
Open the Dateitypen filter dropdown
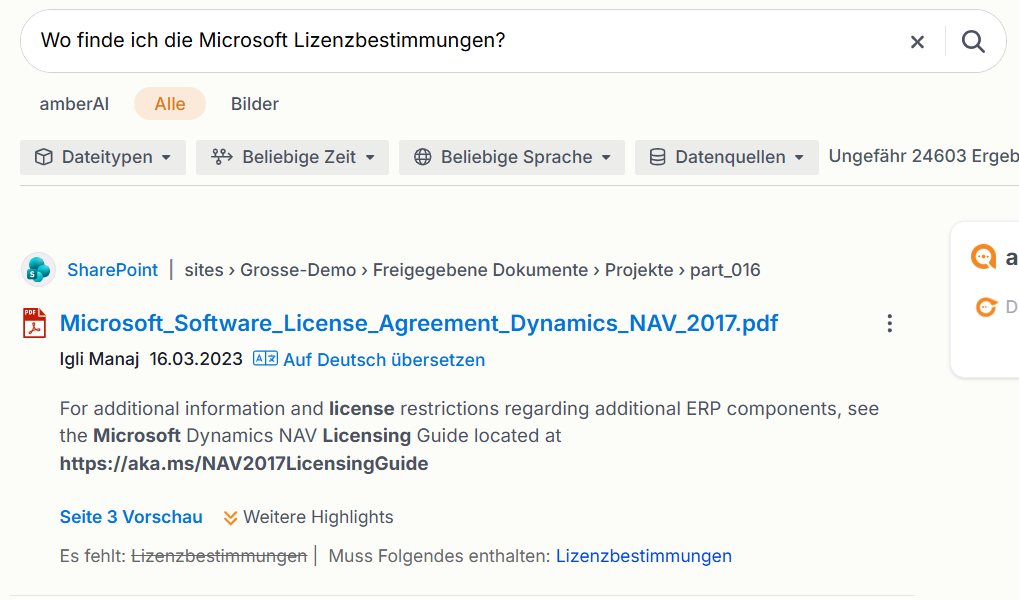(103, 157)
